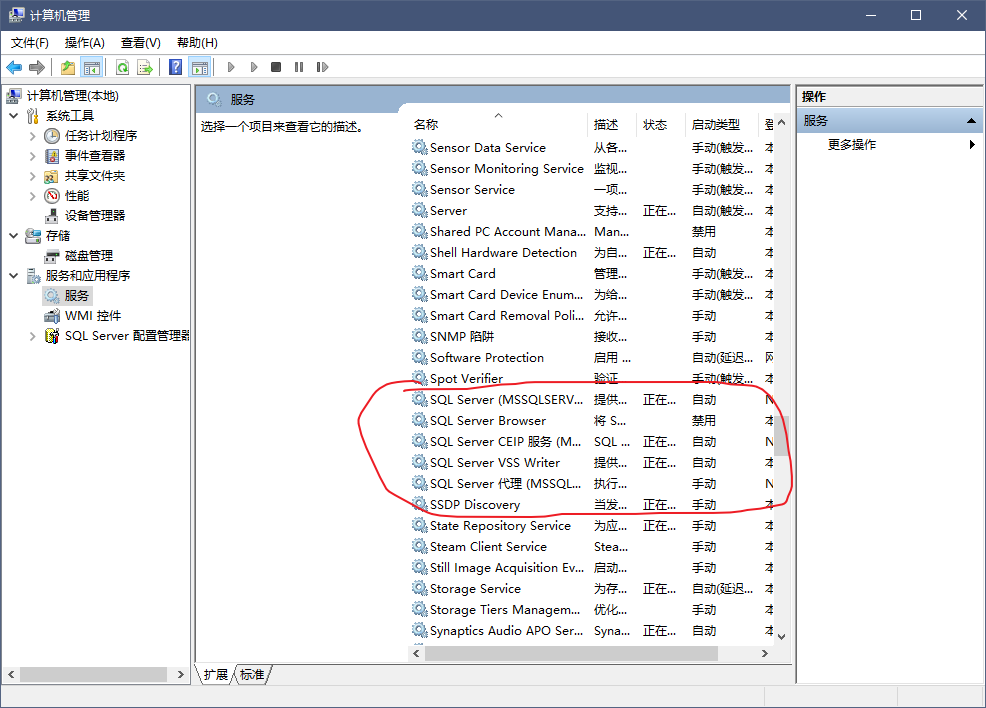The height and width of the screenshot is (708, 986).
Task: Switch to the 扩展 tab
Action: tap(216, 675)
